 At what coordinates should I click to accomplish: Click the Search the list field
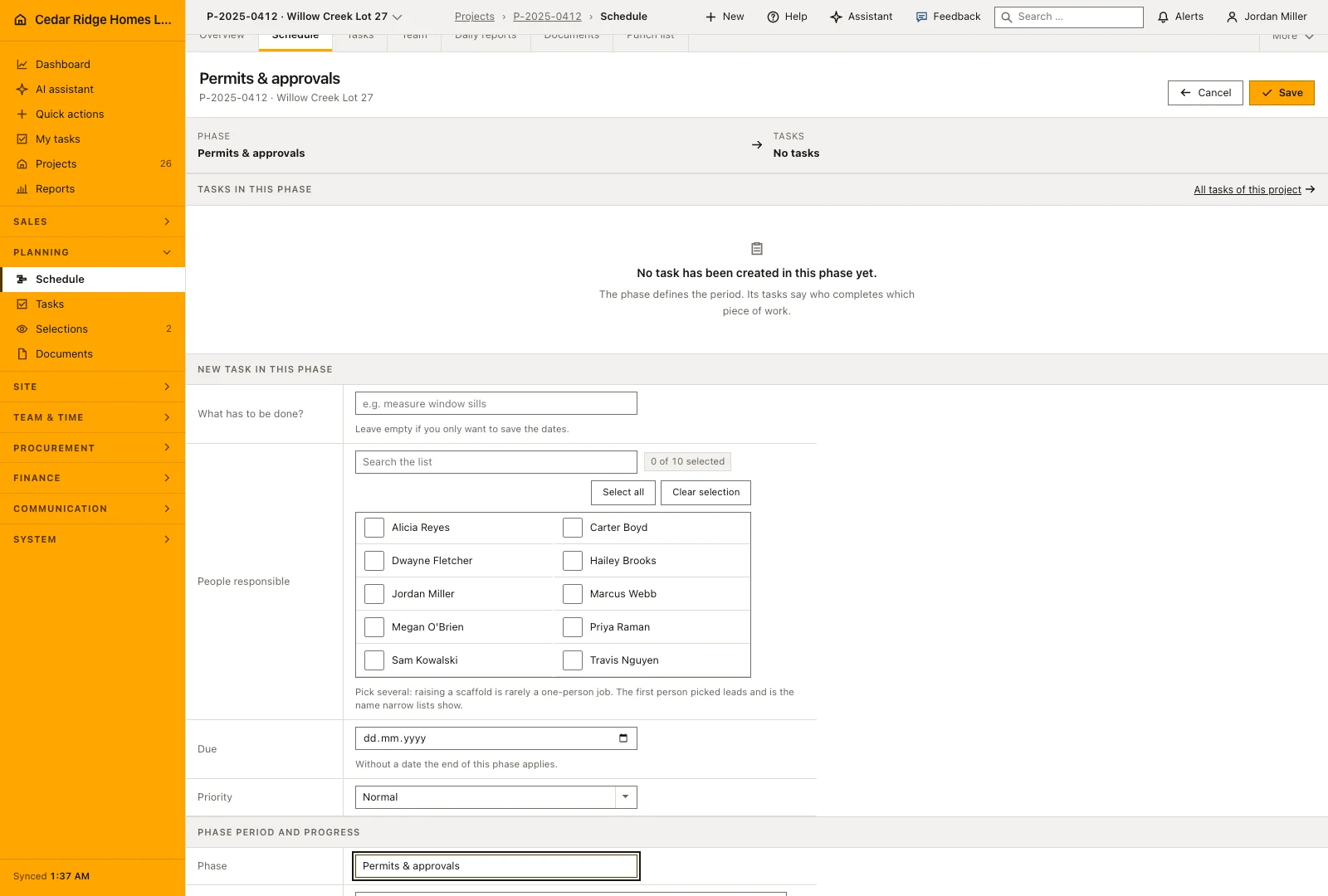tap(496, 462)
